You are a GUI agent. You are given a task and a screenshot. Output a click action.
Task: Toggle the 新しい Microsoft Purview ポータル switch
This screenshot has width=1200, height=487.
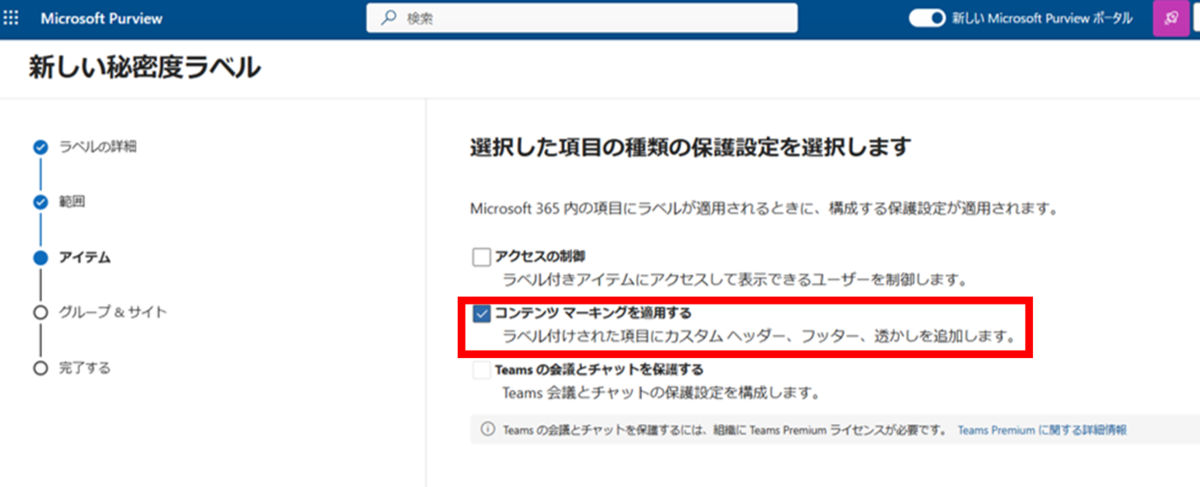(926, 18)
